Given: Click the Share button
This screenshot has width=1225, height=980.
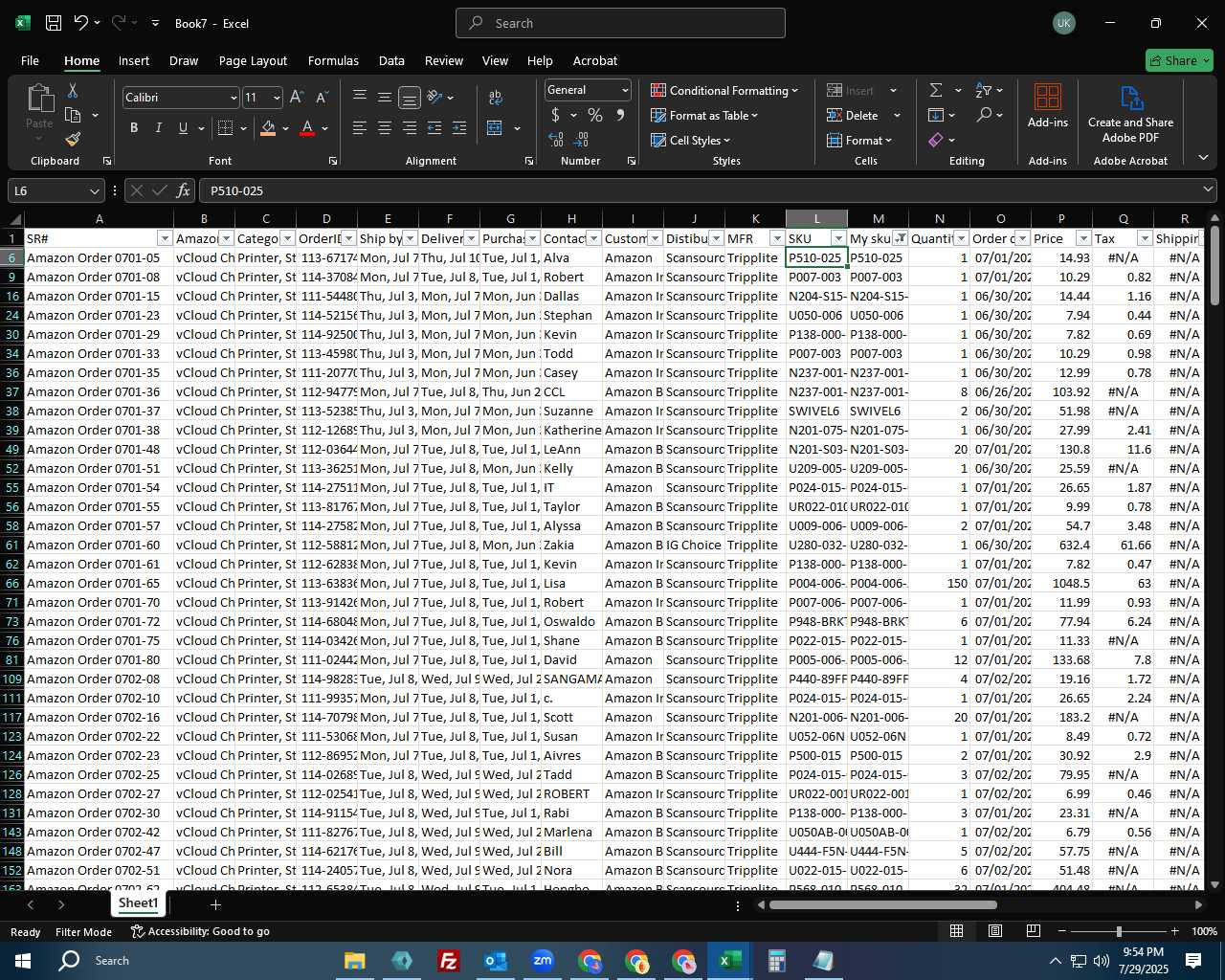Looking at the screenshot, I should click(1179, 60).
